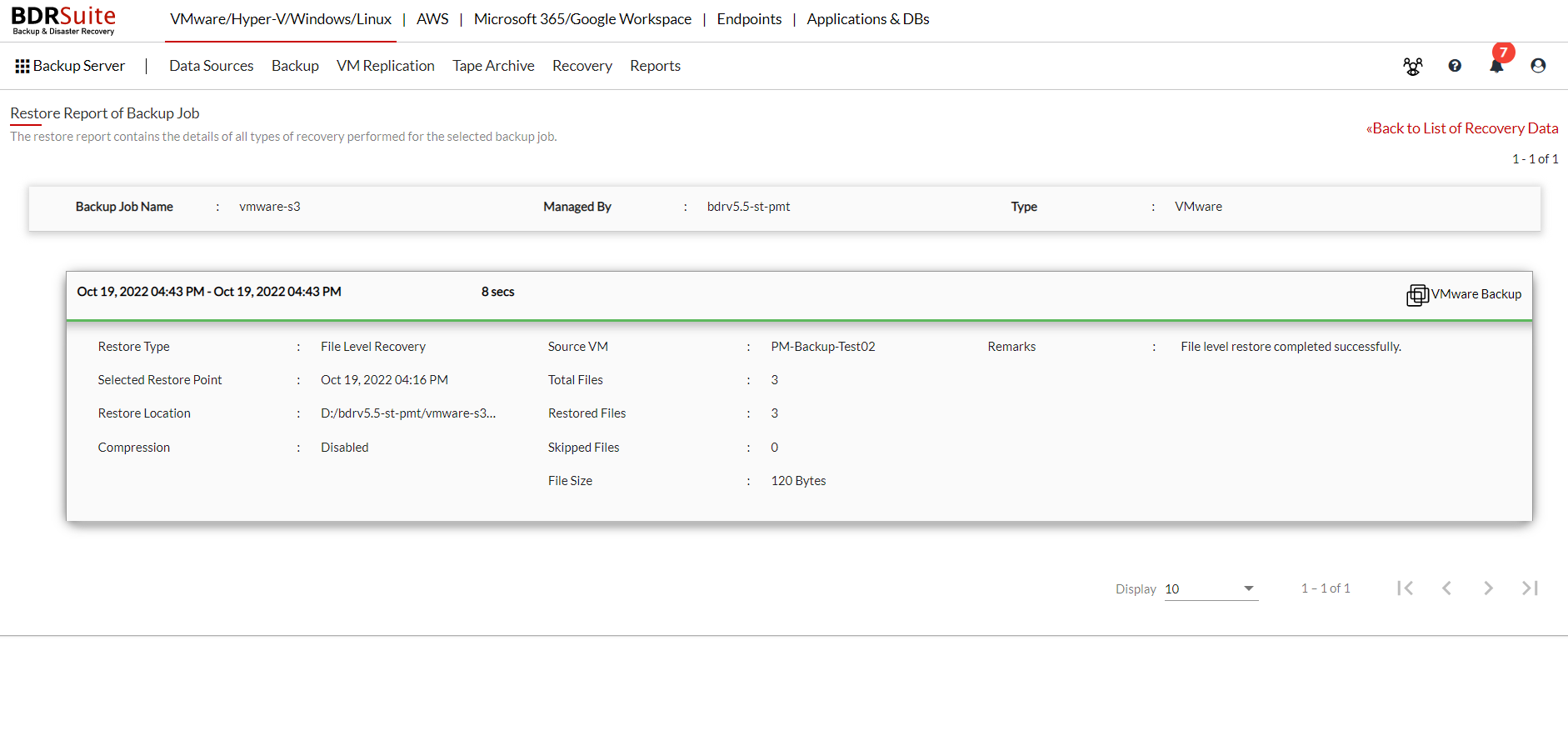This screenshot has height=756, width=1568.
Task: Click the source VM PM-Backup-Test02
Action: tap(823, 347)
